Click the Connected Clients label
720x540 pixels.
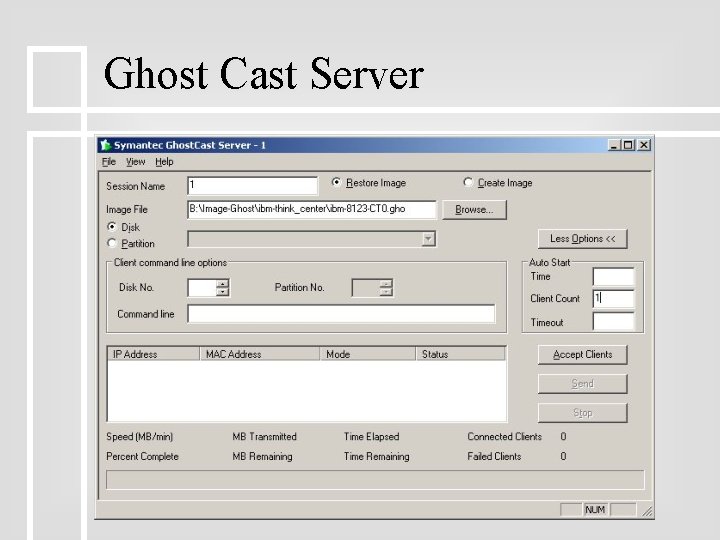point(505,437)
